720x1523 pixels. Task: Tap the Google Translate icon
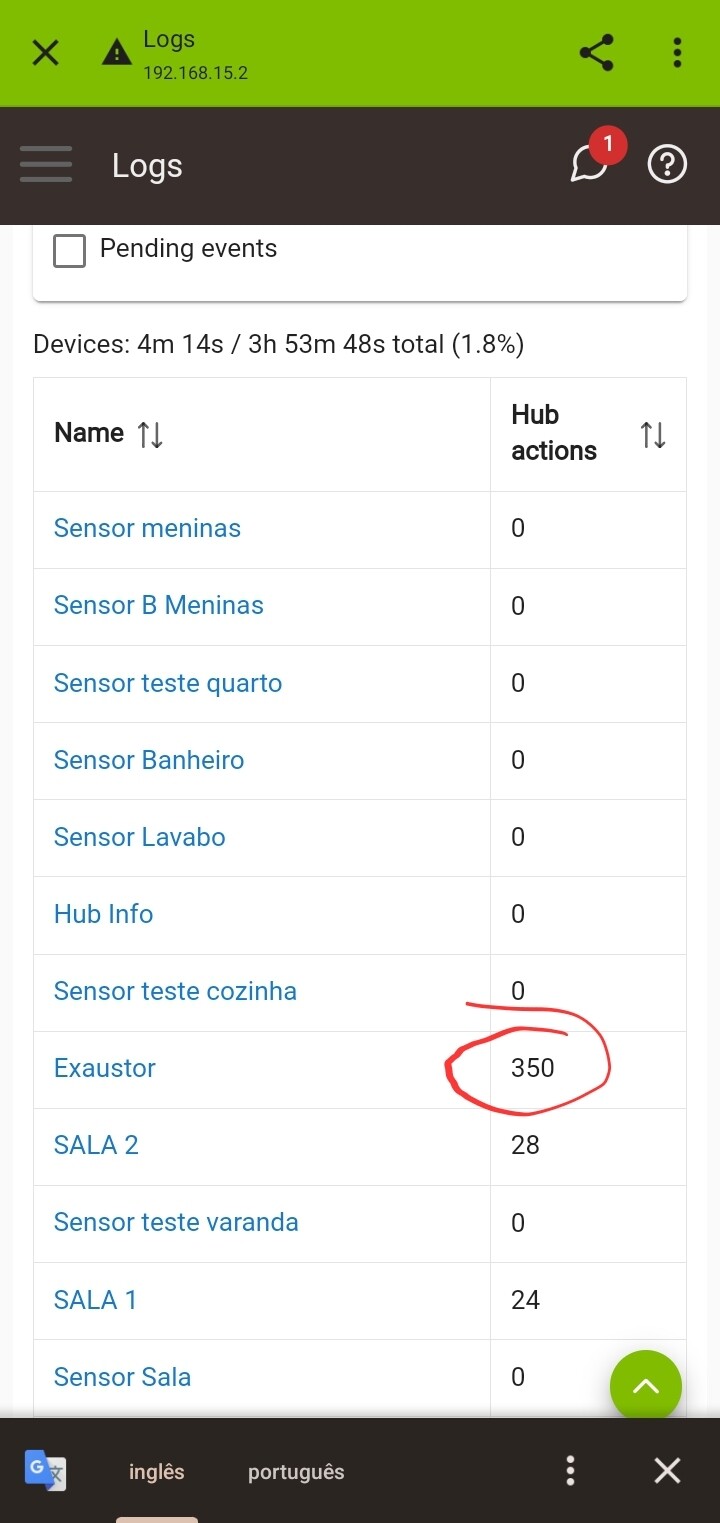(45, 1471)
